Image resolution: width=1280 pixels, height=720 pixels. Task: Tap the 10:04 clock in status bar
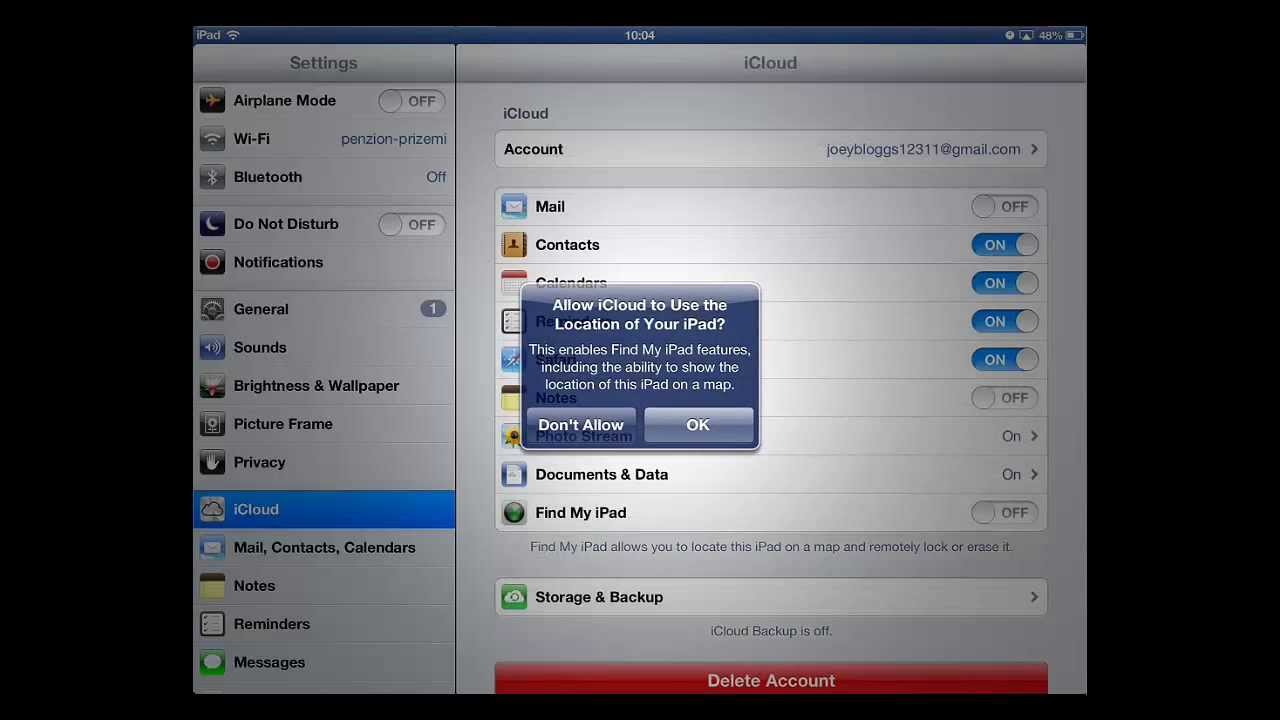640,35
